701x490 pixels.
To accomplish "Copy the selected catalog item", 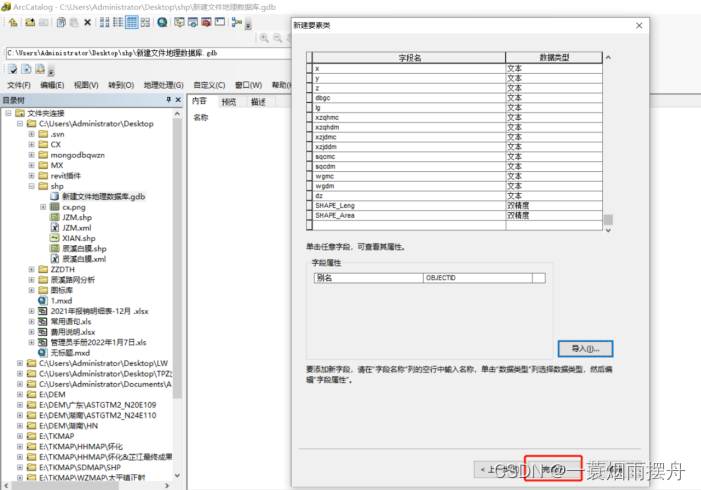I will pyautogui.click(x=61, y=22).
